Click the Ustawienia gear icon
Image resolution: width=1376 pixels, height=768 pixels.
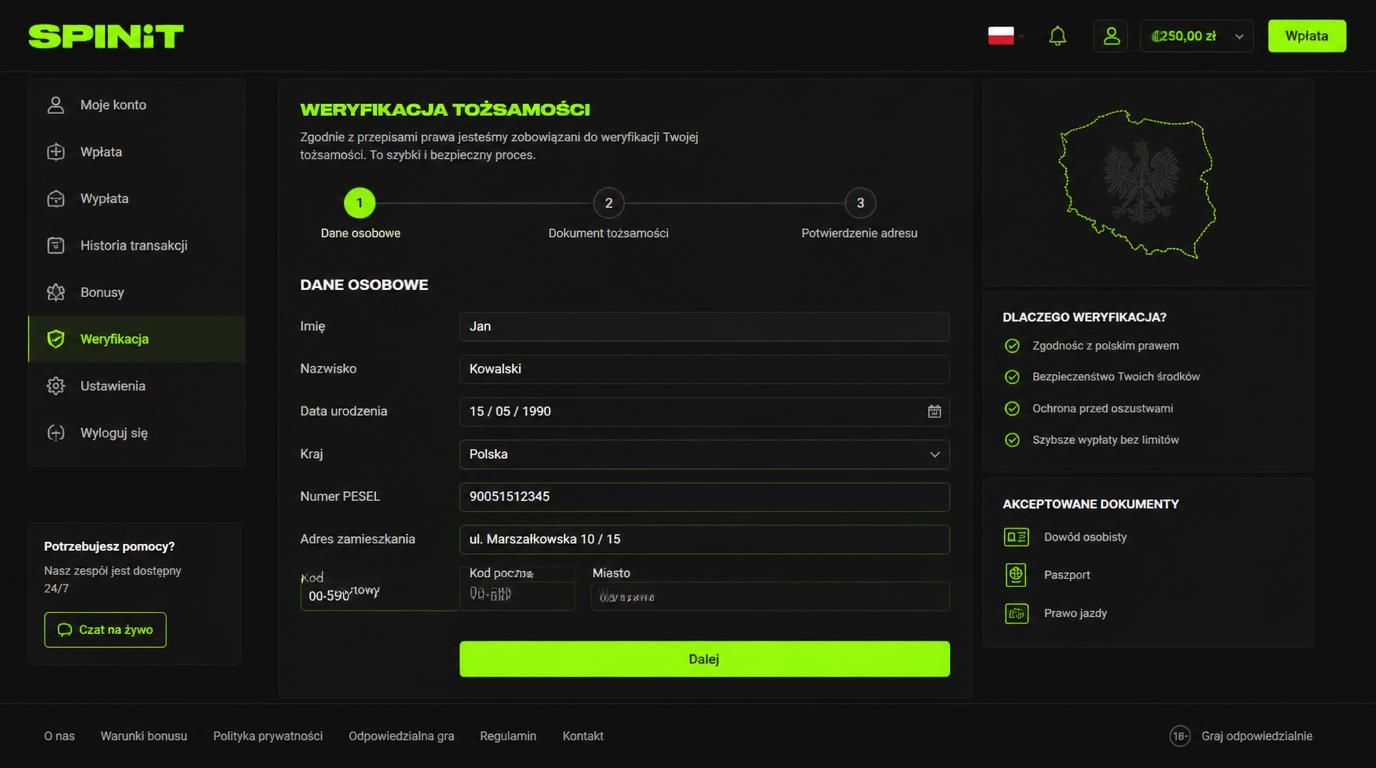(56, 386)
